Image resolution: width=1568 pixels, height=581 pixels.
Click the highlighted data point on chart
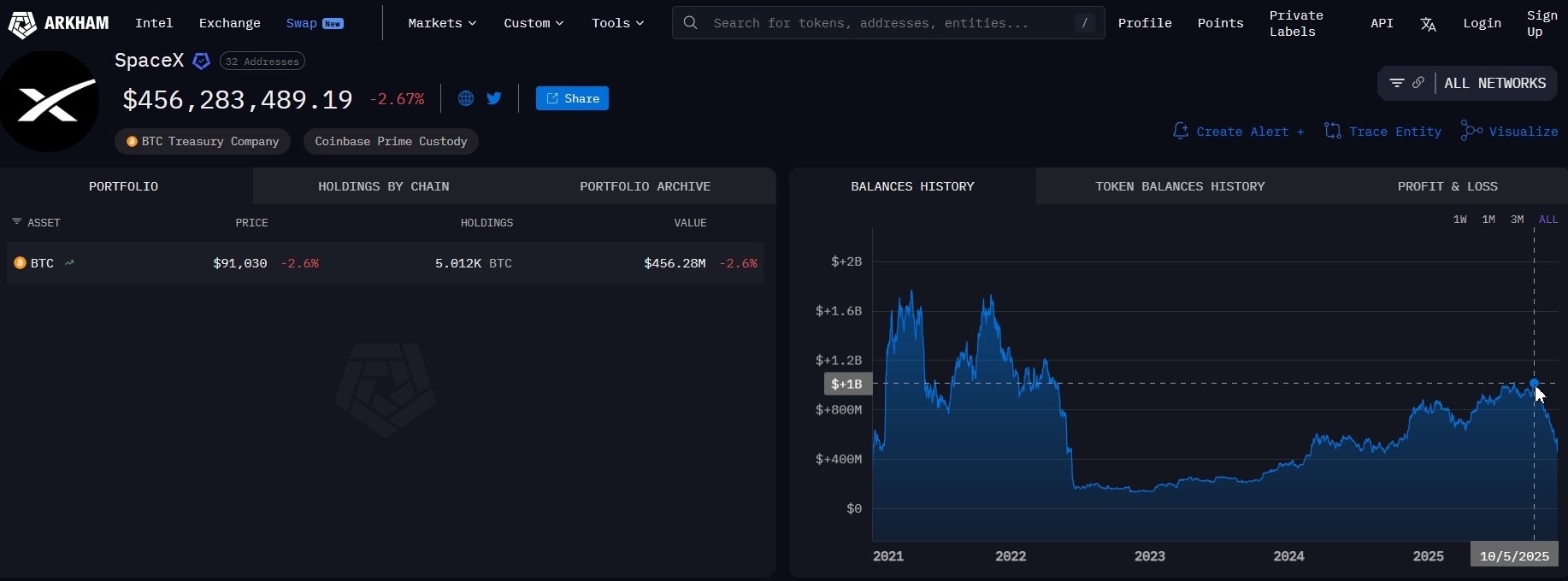point(1534,383)
